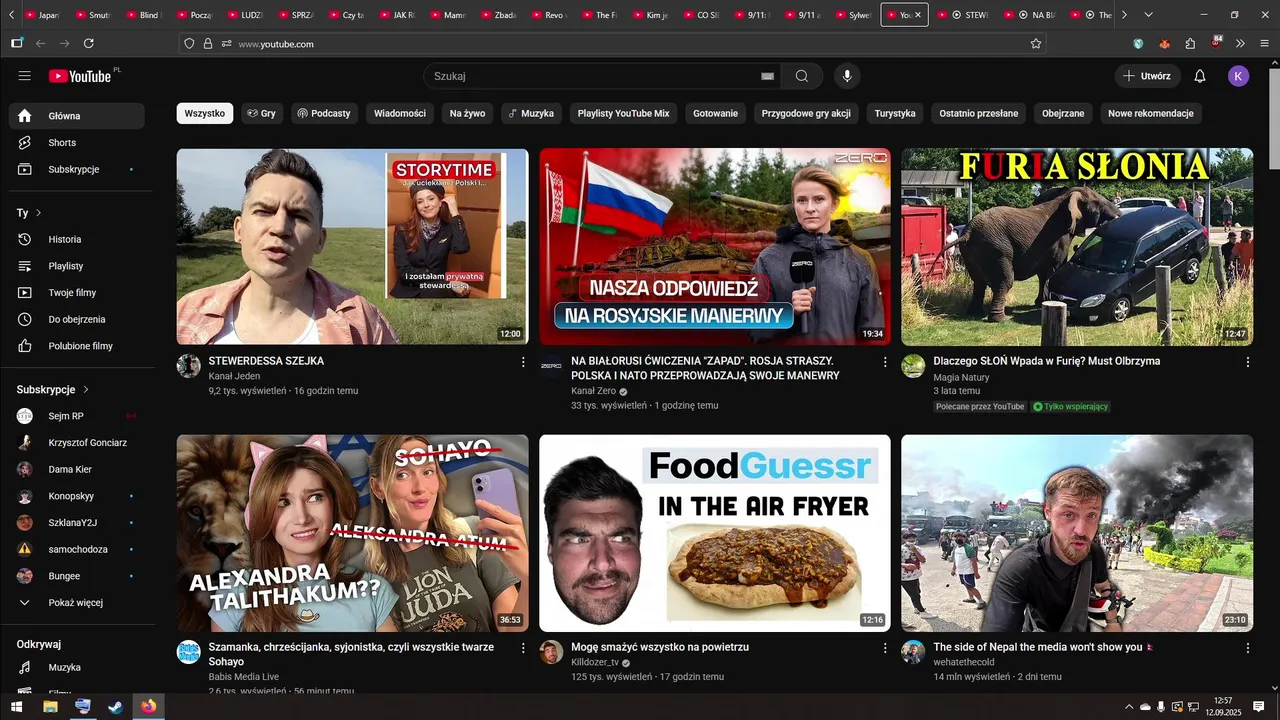The height and width of the screenshot is (720, 1280).
Task: Open the YouTube hamburger guide menu
Action: (25, 76)
